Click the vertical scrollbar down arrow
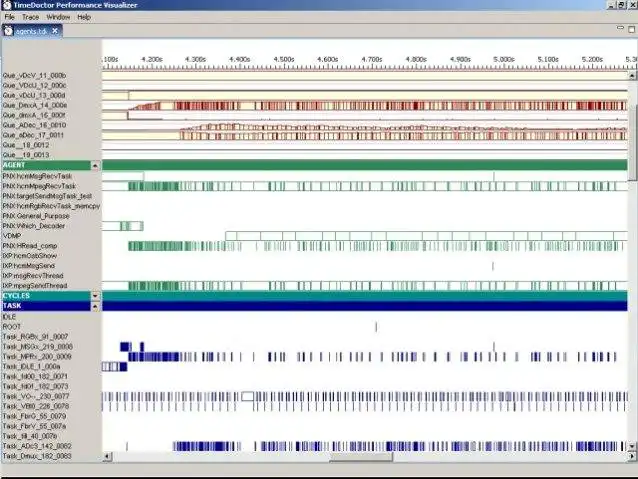 pyautogui.click(x=632, y=446)
